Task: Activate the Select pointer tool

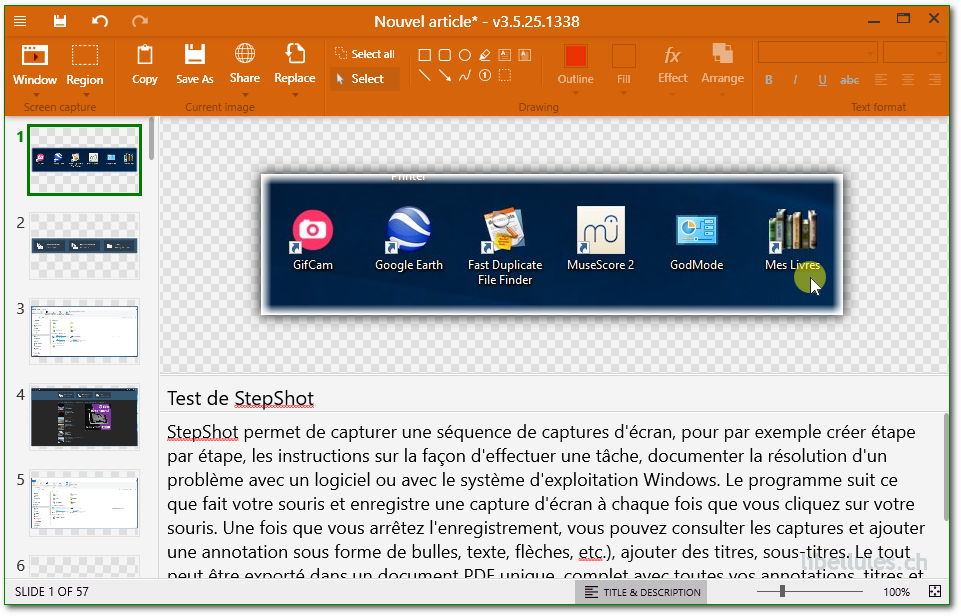Action: [x=365, y=78]
